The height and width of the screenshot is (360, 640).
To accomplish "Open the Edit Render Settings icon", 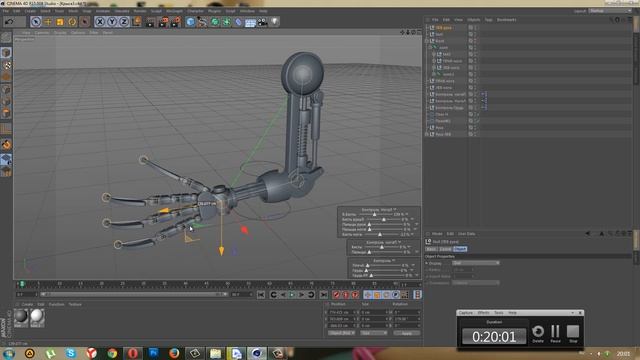I will pyautogui.click(x=176, y=22).
